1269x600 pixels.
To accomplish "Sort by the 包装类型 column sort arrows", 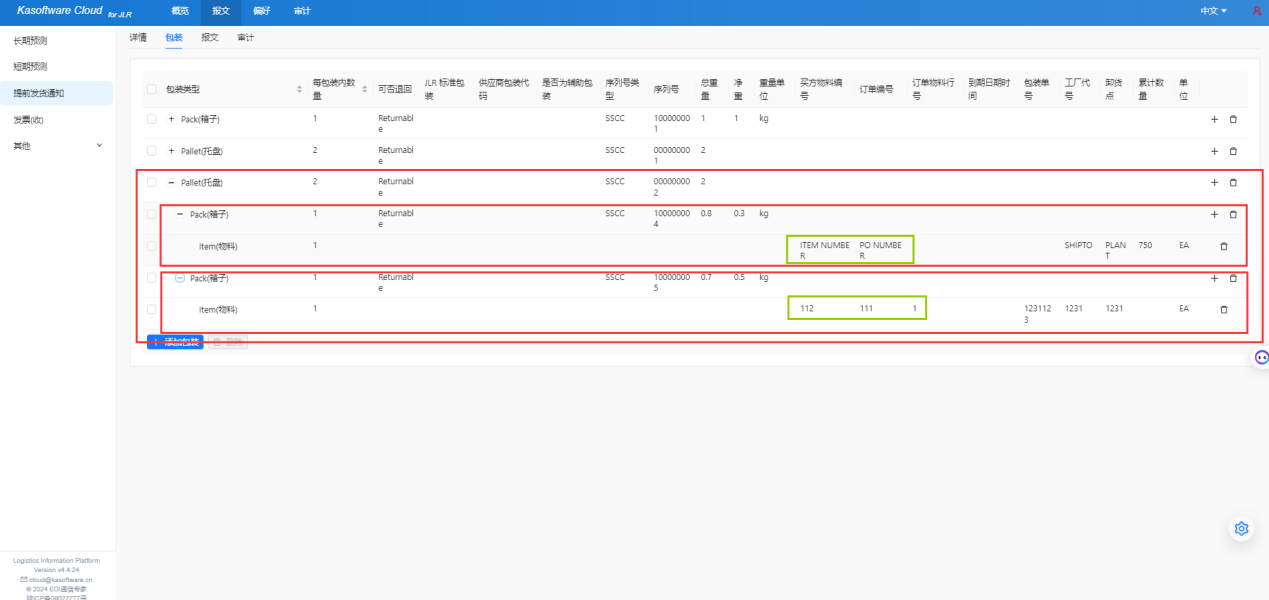I will coord(299,90).
